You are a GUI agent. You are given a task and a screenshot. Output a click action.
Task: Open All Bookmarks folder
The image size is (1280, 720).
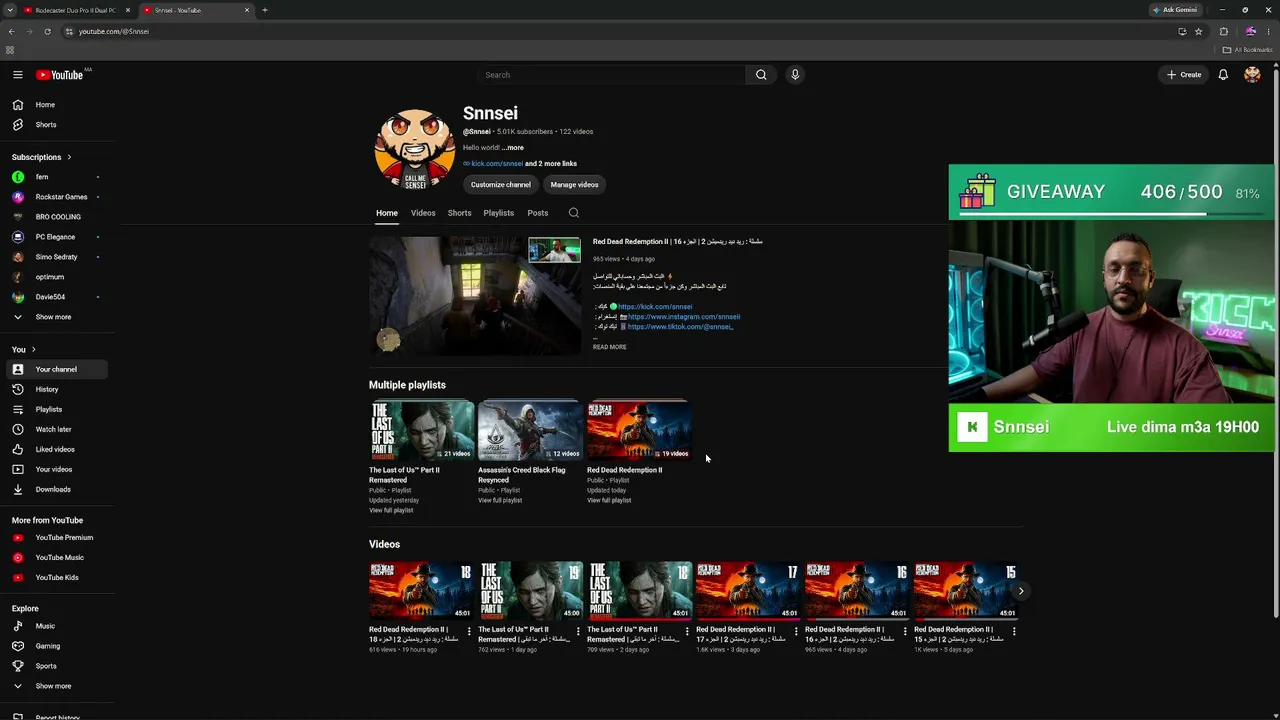(1247, 50)
